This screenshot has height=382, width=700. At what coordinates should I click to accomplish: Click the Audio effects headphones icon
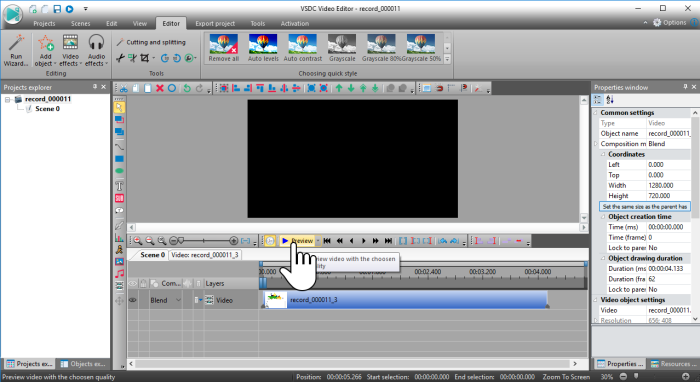coord(96,43)
